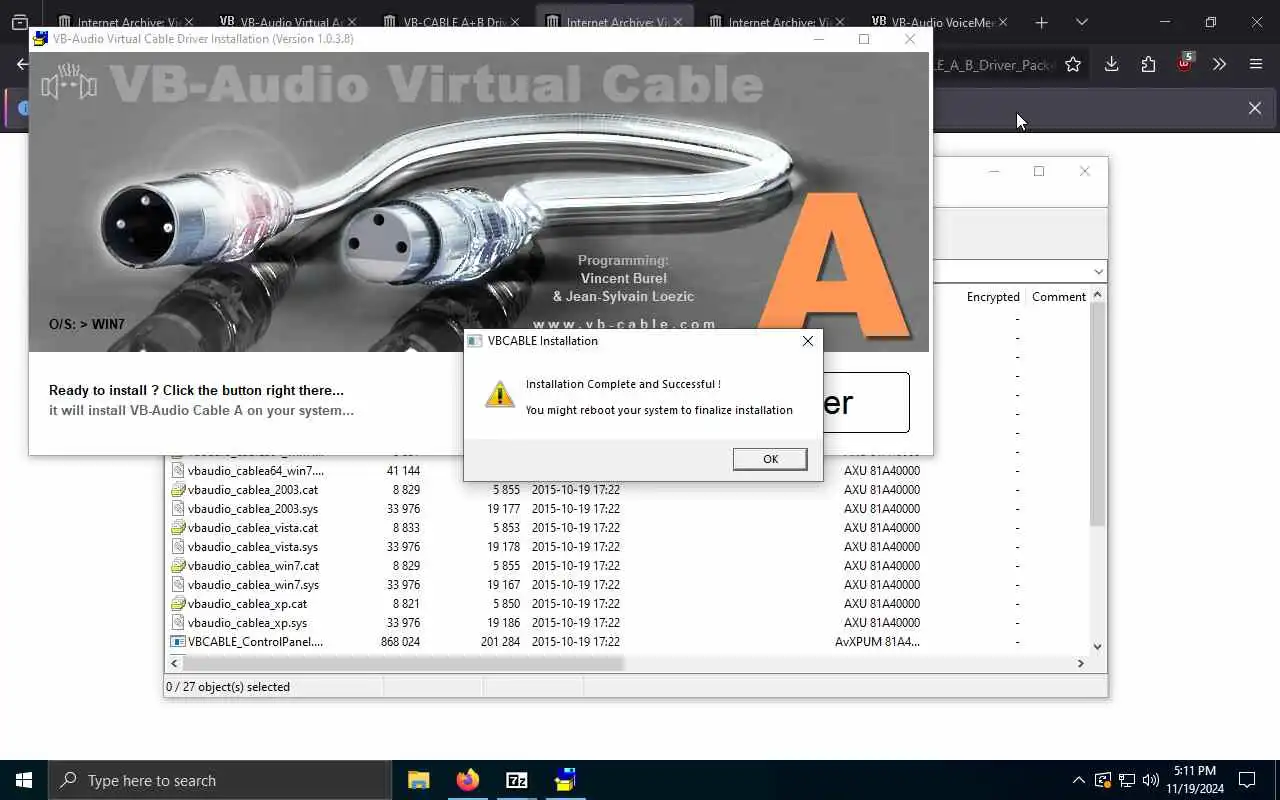Click the AvXPUM 81A4... attribute cell
The image size is (1280, 800).
pos(877,642)
